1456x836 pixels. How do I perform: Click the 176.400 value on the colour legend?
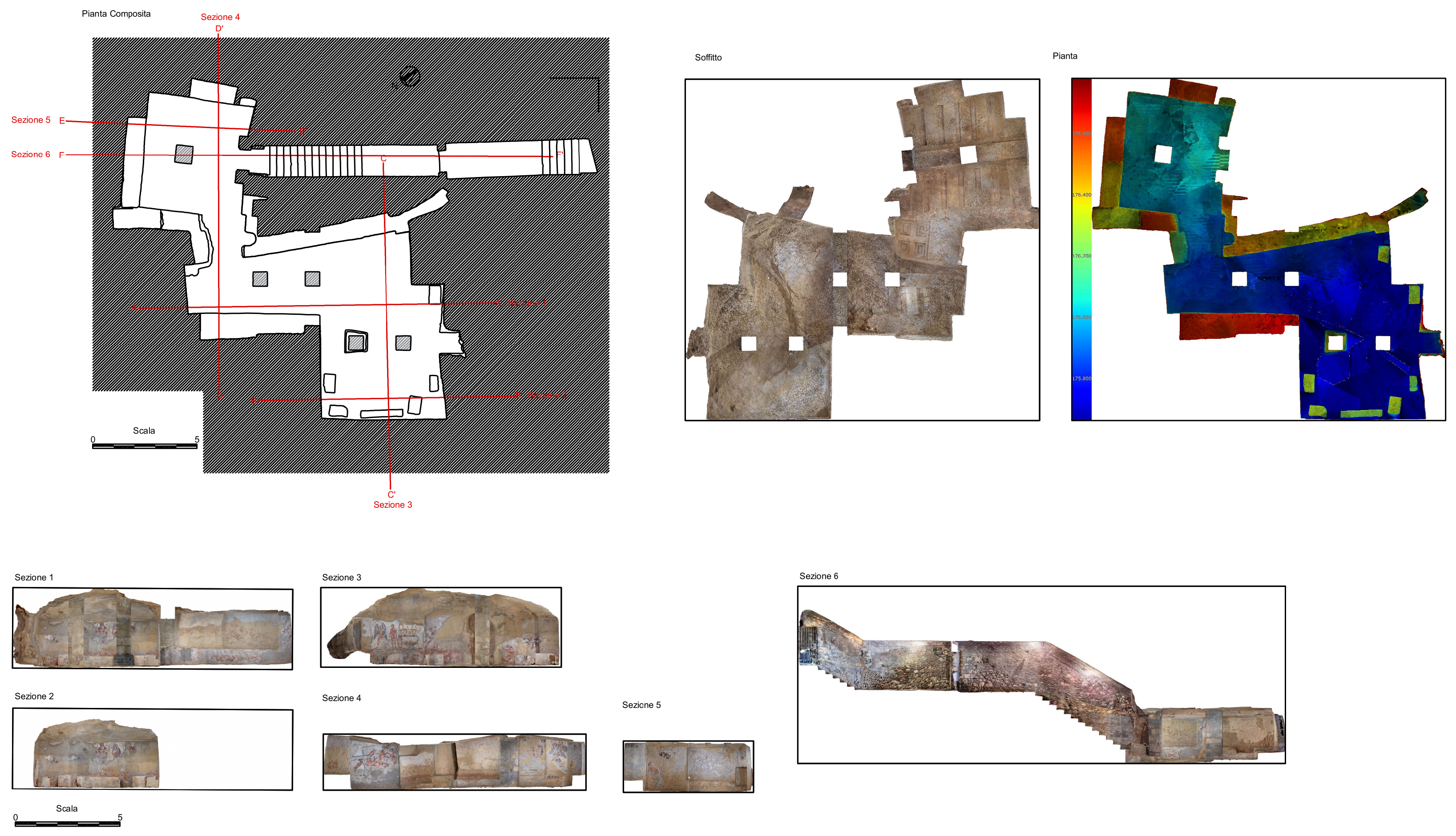[1081, 195]
